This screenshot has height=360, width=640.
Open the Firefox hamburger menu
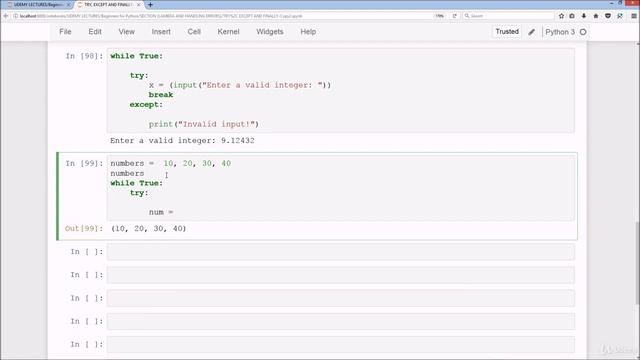click(633, 16)
